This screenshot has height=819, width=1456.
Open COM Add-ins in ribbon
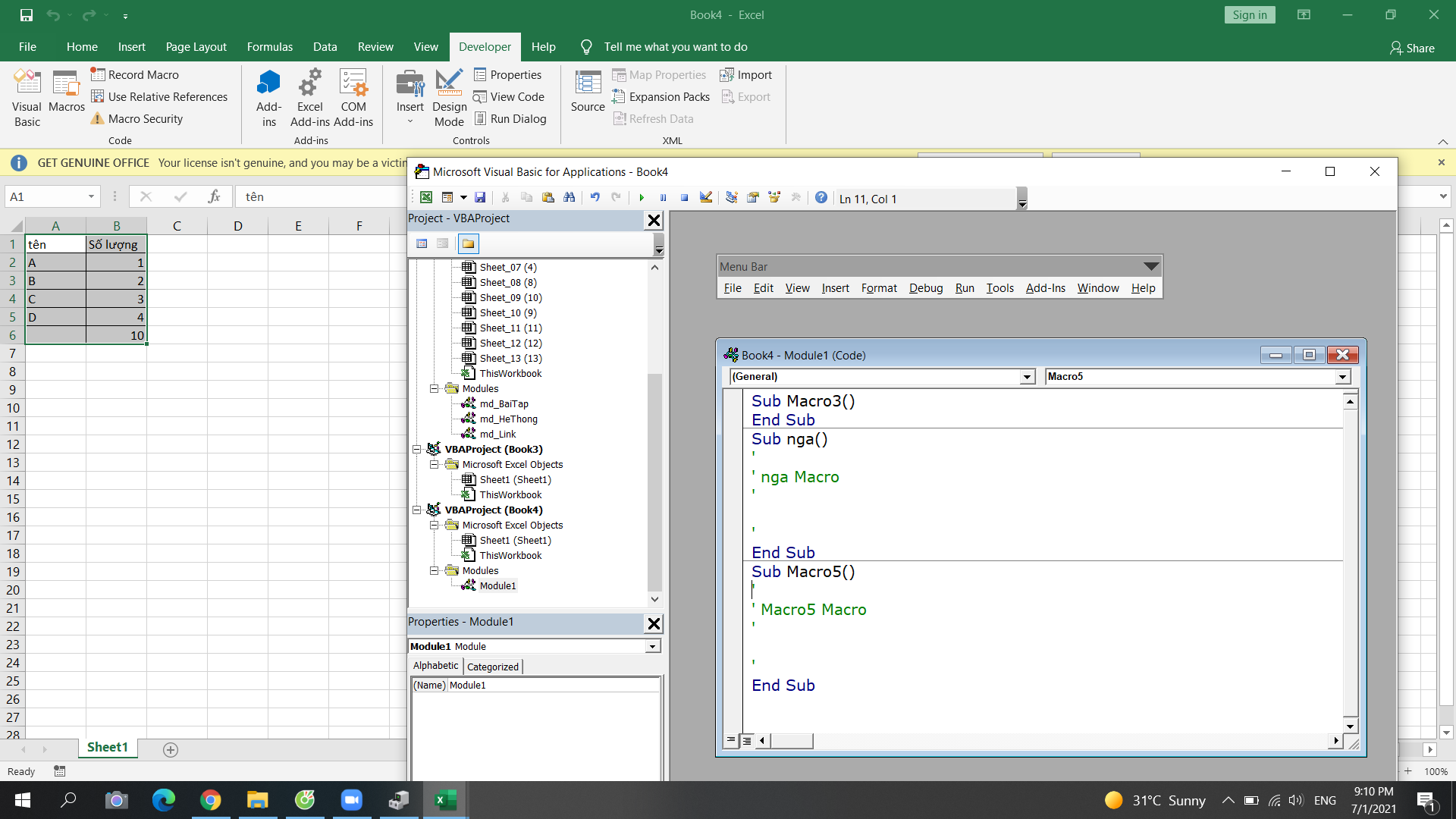(353, 99)
